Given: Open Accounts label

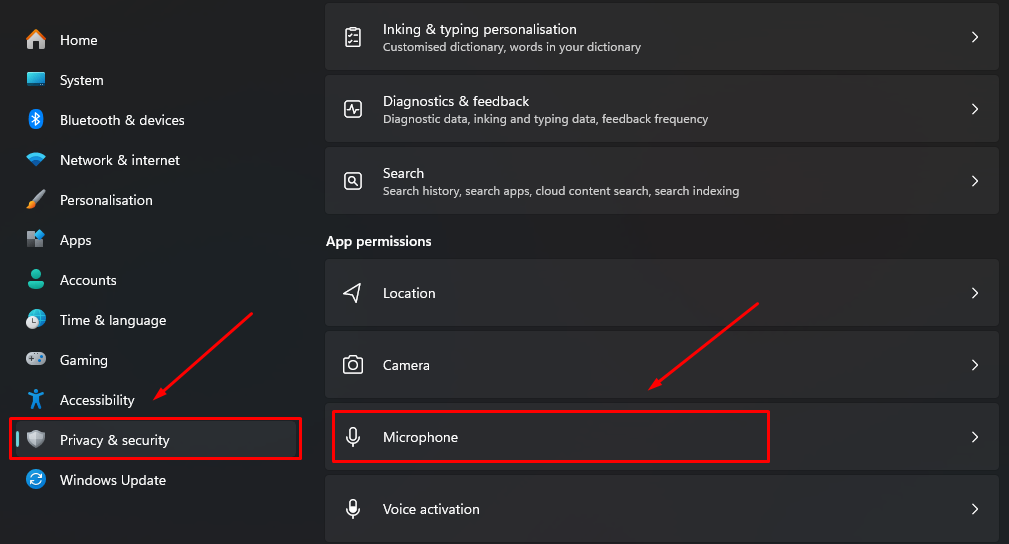Looking at the screenshot, I should coord(88,280).
